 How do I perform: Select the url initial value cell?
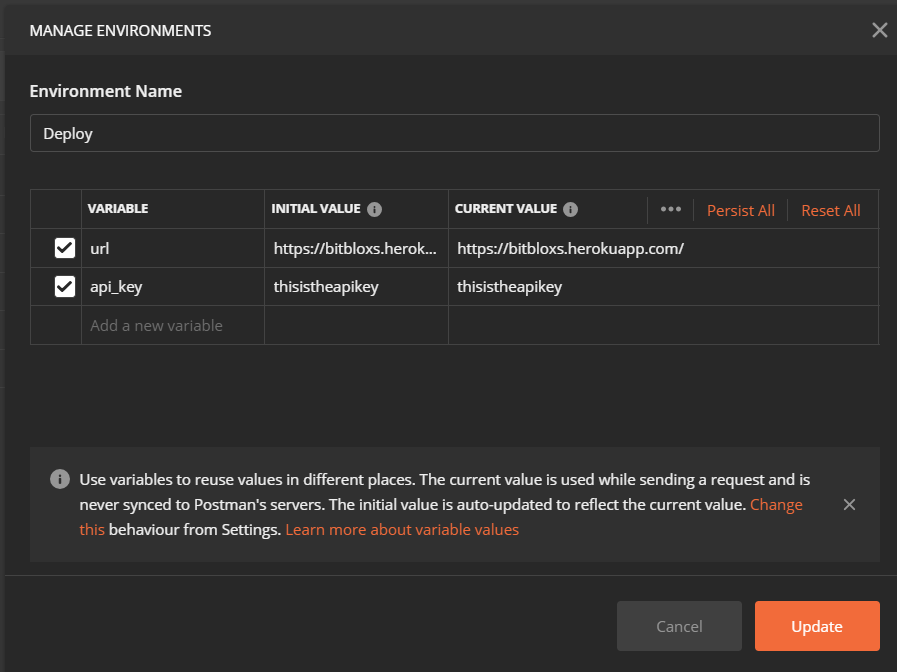(355, 249)
